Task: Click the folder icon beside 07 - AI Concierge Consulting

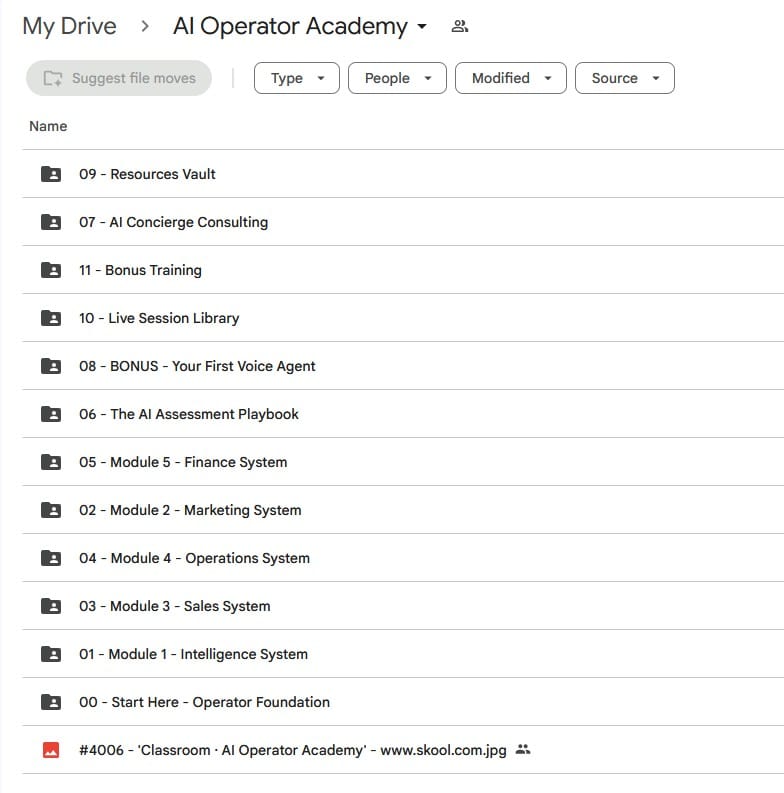Action: 51,222
